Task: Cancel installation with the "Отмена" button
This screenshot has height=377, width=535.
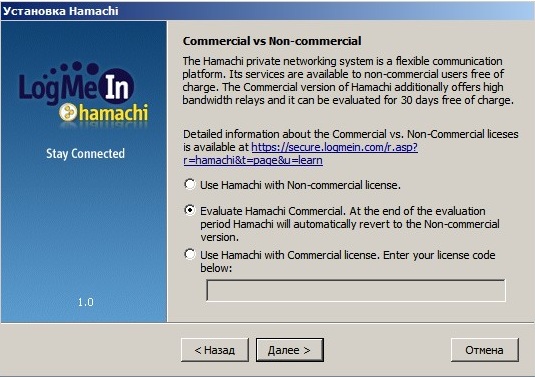Action: (485, 350)
